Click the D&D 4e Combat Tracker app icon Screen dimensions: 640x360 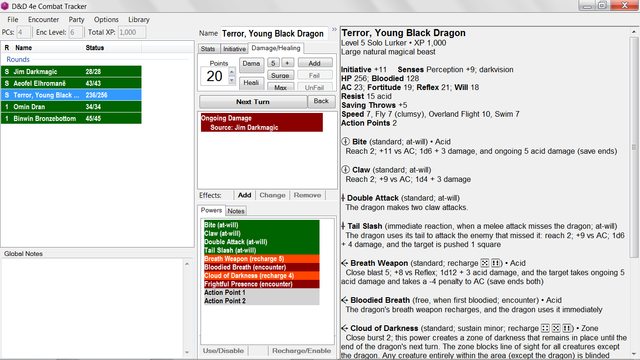pos(5,6)
